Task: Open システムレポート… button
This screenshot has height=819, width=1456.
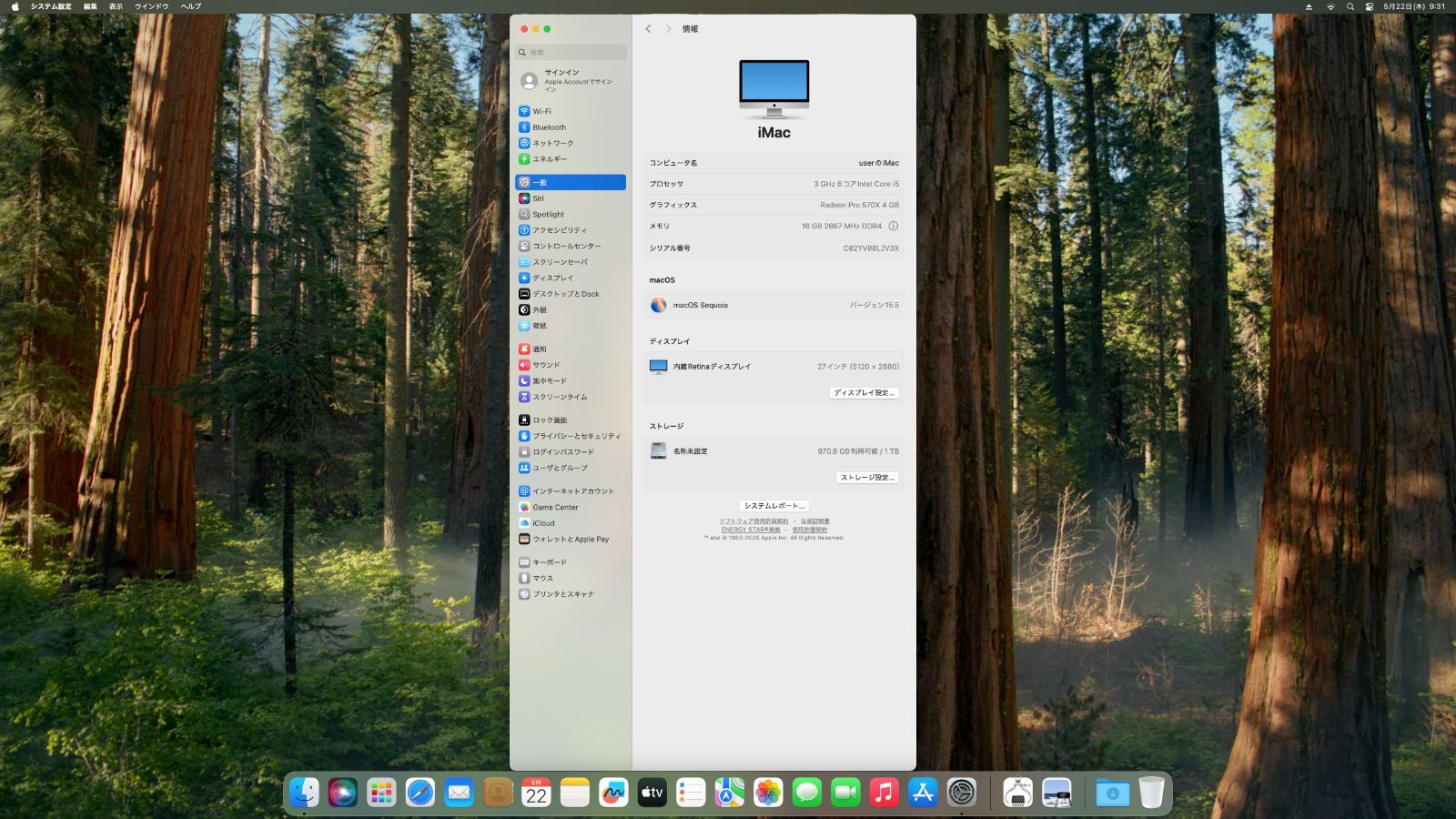Action: tap(773, 506)
